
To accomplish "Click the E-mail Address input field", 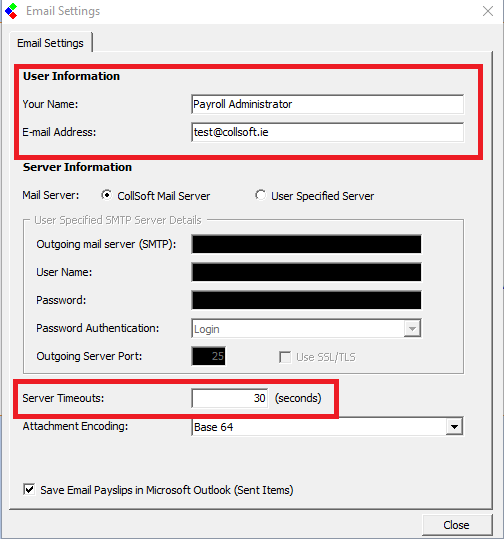I will (x=327, y=132).
